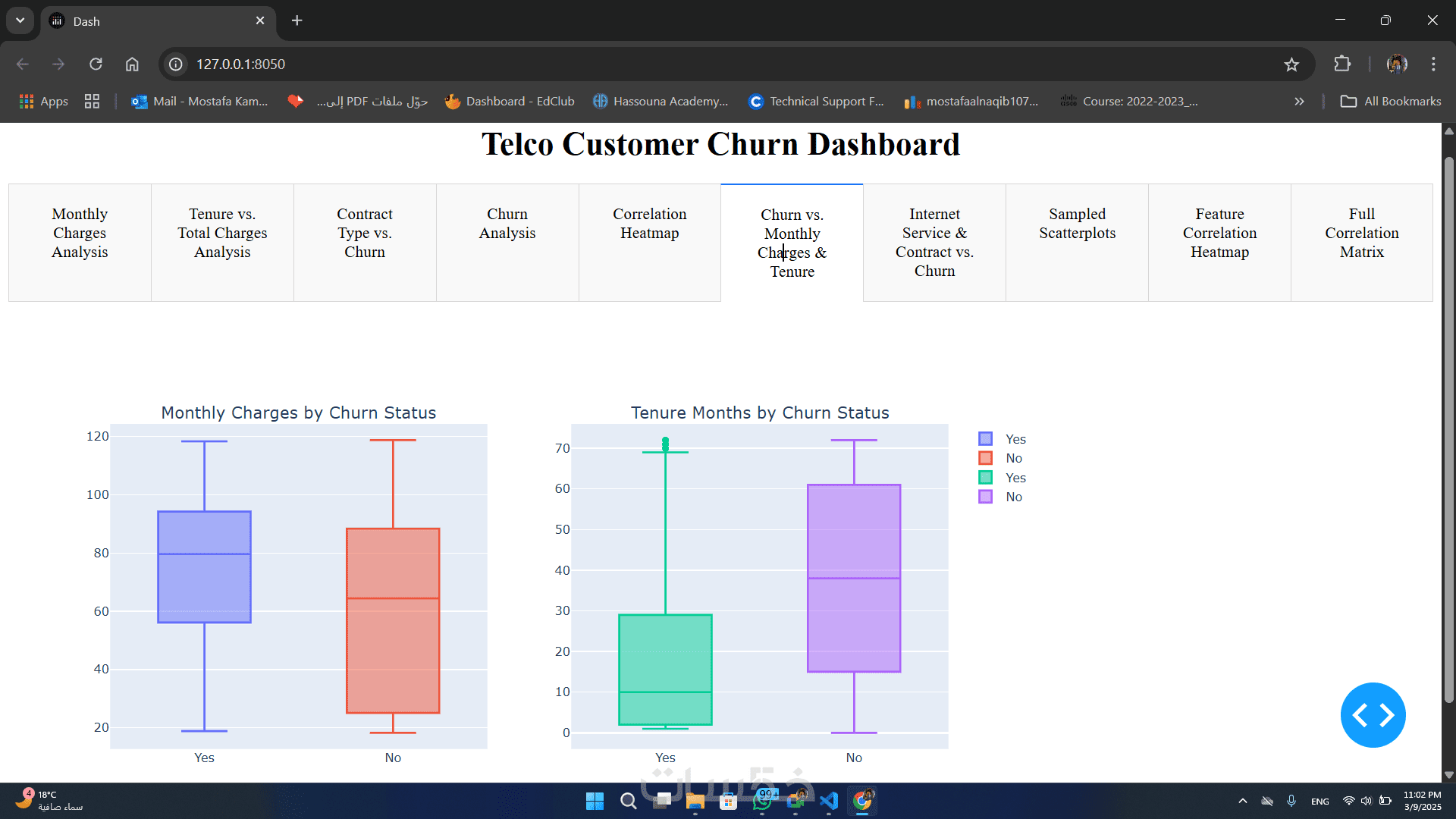Viewport: 1456px width, 819px height.
Task: Toggle red No legend entry
Action: click(1002, 458)
